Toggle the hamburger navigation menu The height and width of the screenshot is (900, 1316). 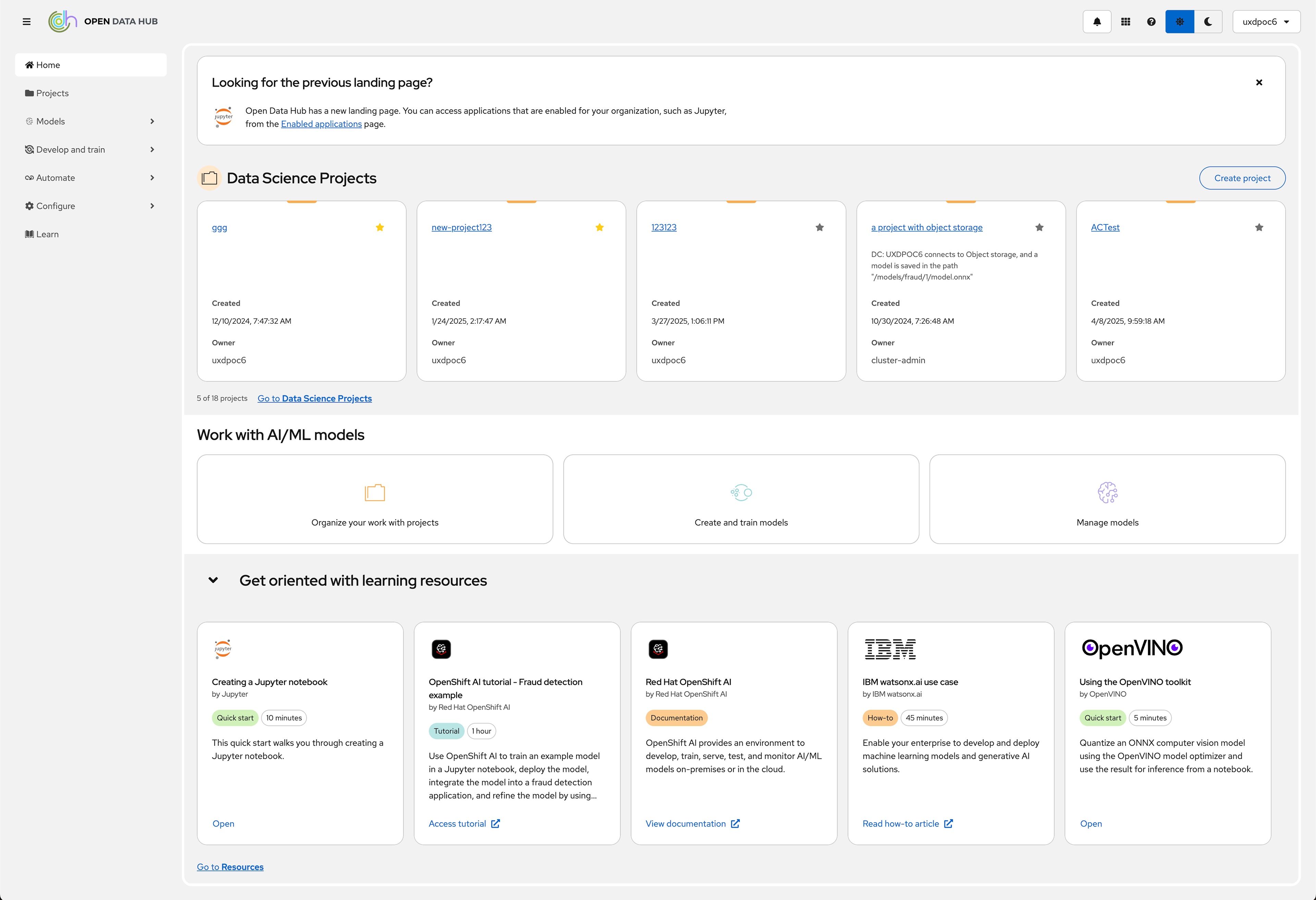tap(27, 22)
